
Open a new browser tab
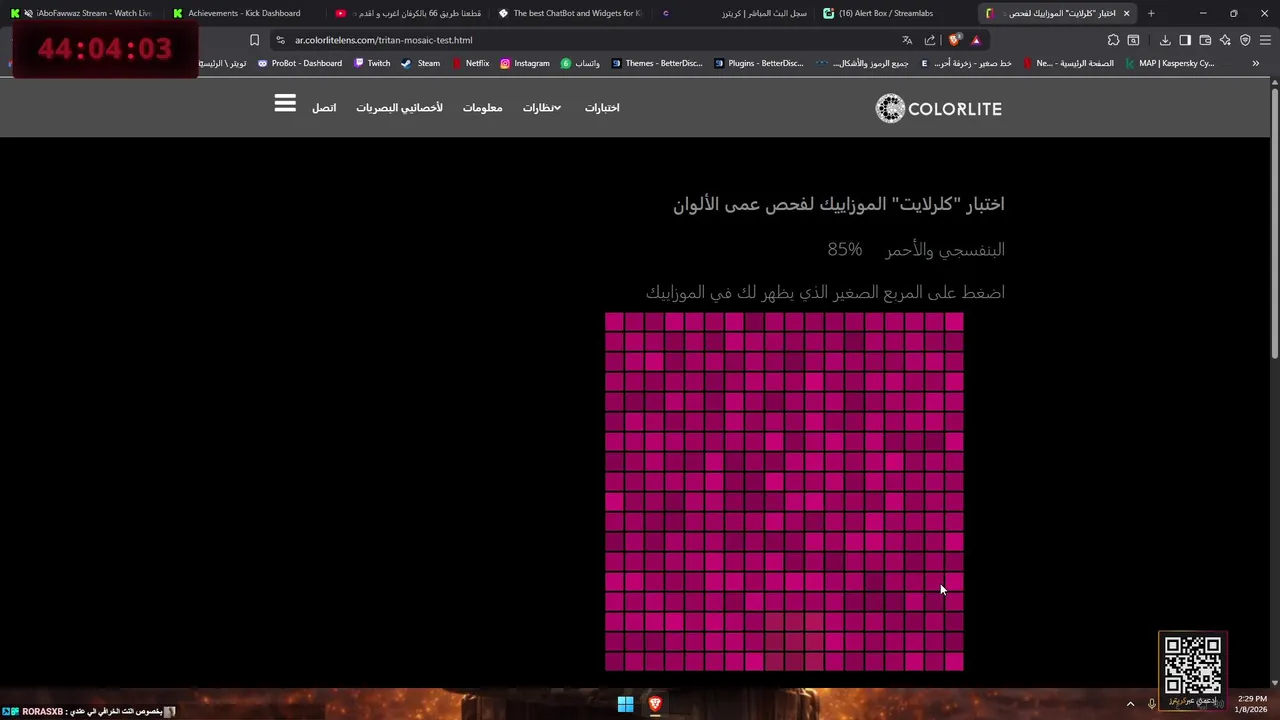click(1151, 13)
